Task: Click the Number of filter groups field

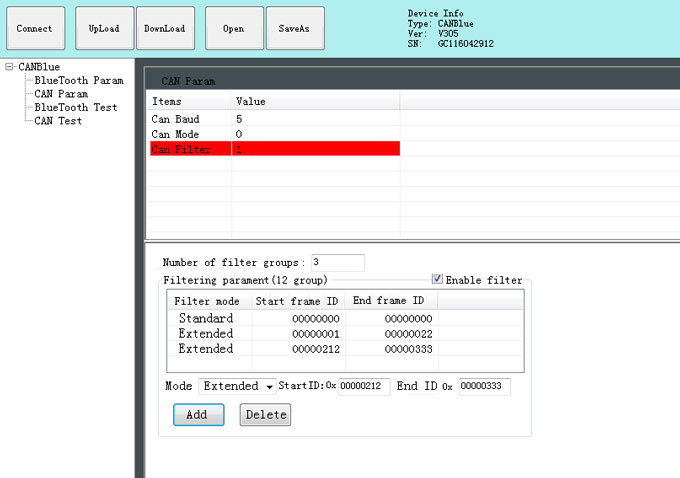Action: point(337,262)
